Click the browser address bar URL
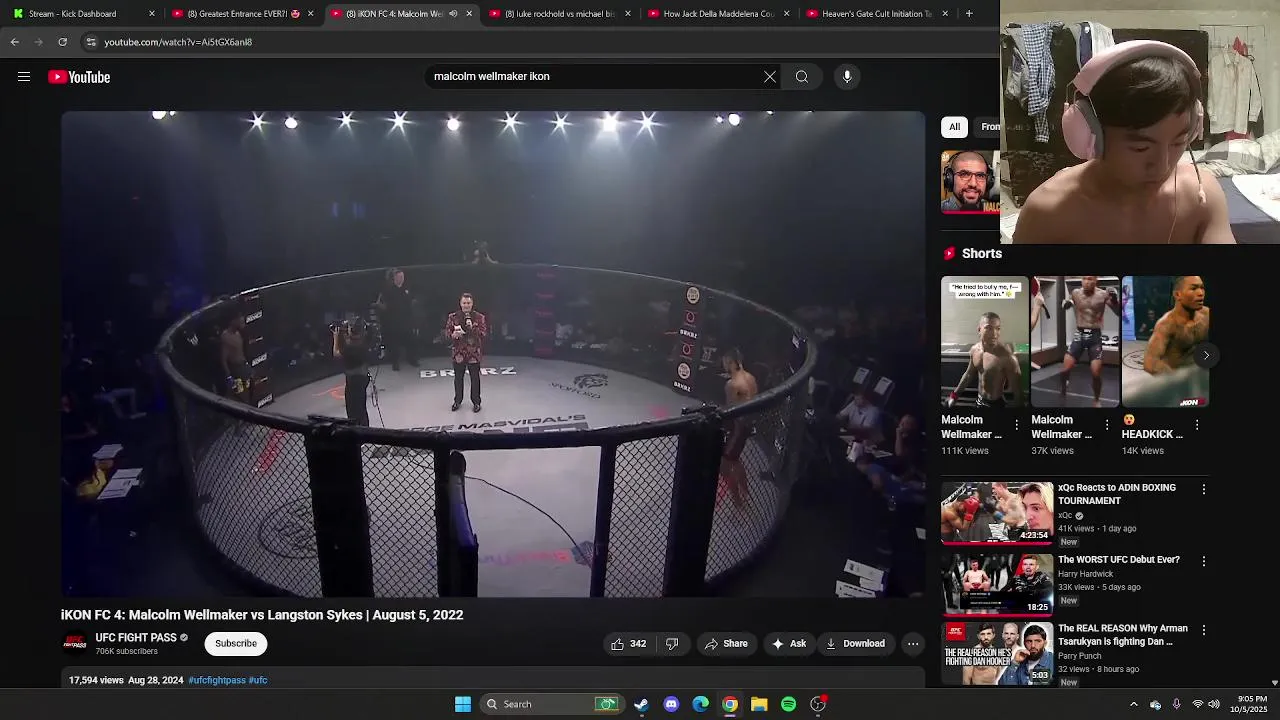The width and height of the screenshot is (1280, 720). 178,42
